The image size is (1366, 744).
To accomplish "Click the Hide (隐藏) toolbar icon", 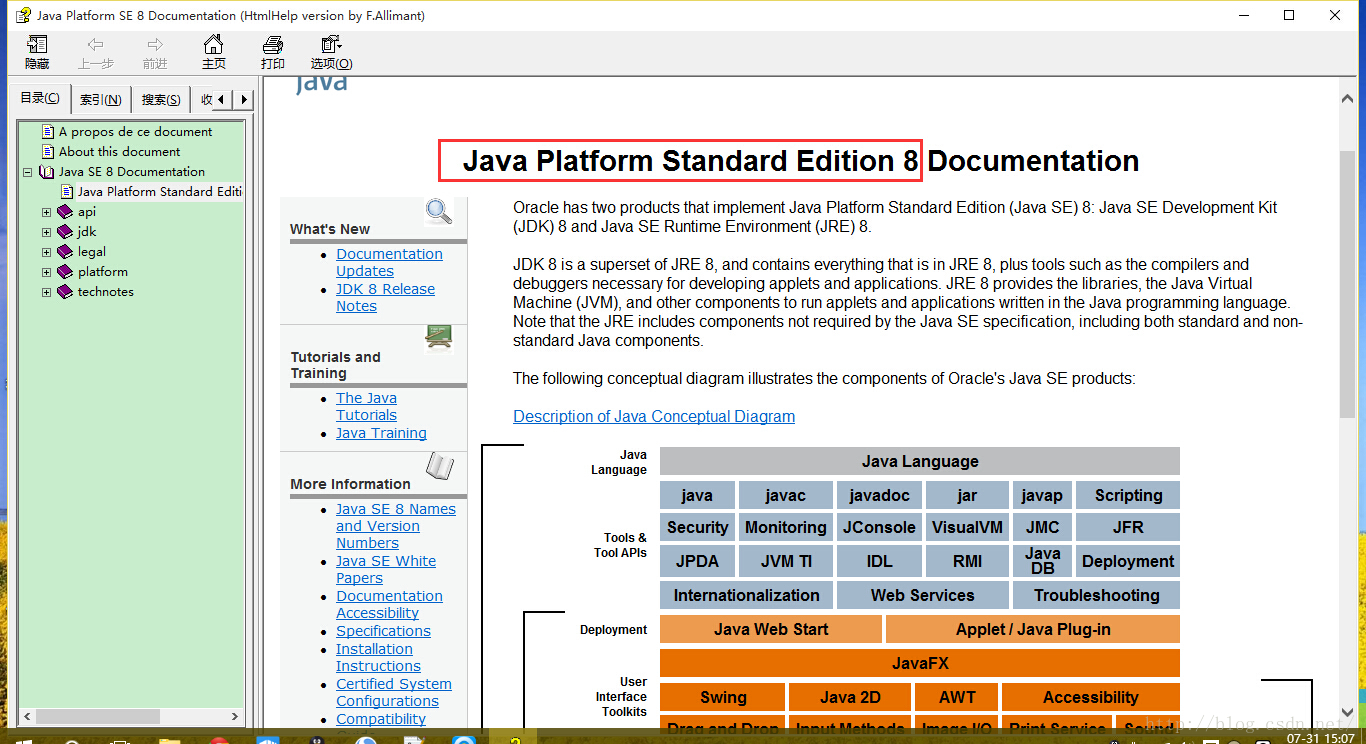I will coord(37,44).
